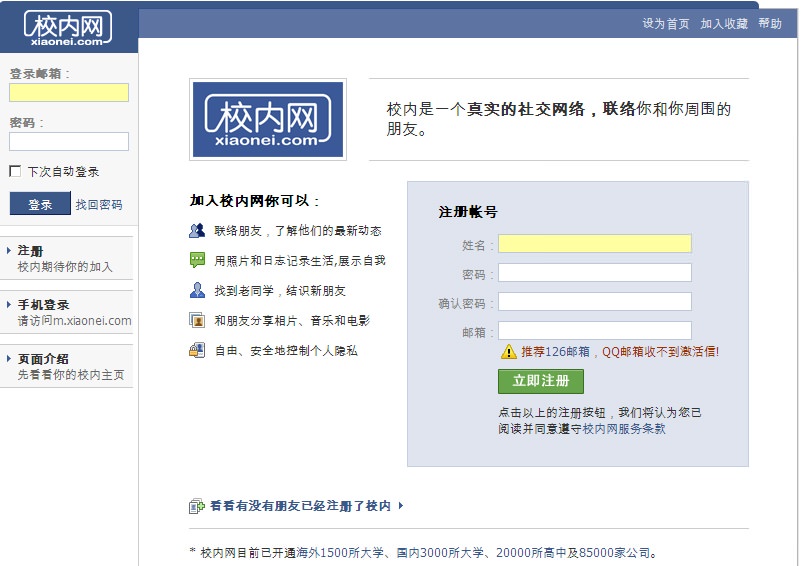Click the 注册 sidebar heading
The image size is (802, 566).
click(x=30, y=251)
